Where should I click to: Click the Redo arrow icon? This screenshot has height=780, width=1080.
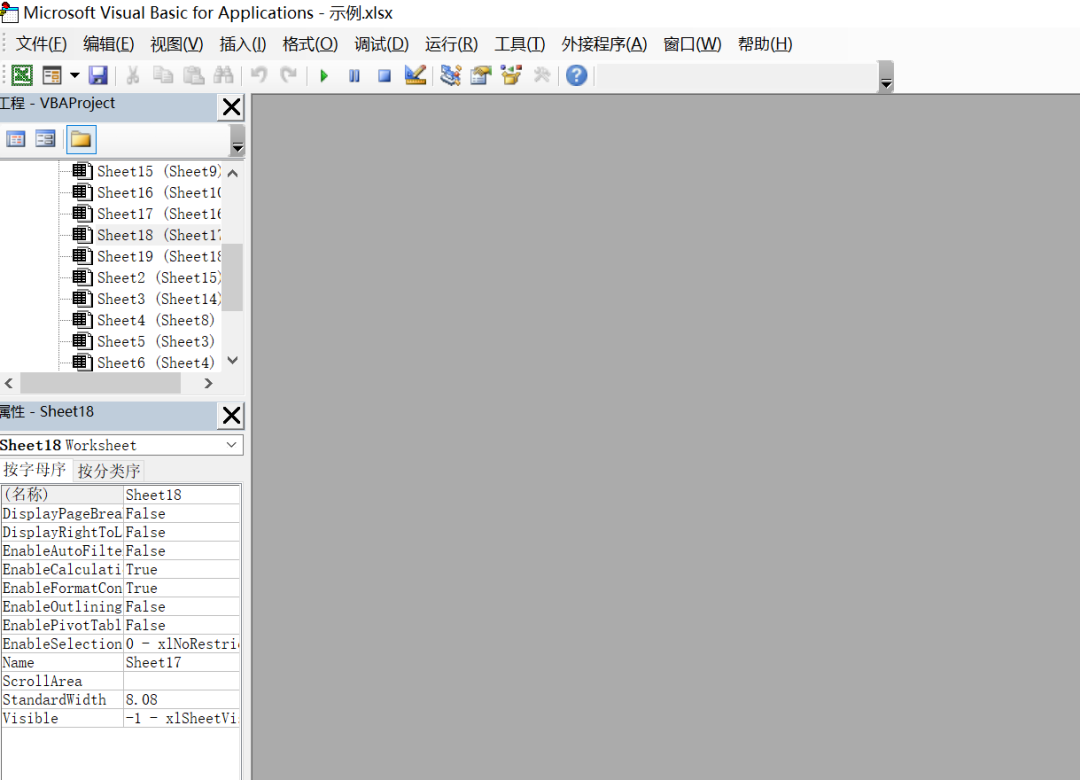[x=289, y=75]
